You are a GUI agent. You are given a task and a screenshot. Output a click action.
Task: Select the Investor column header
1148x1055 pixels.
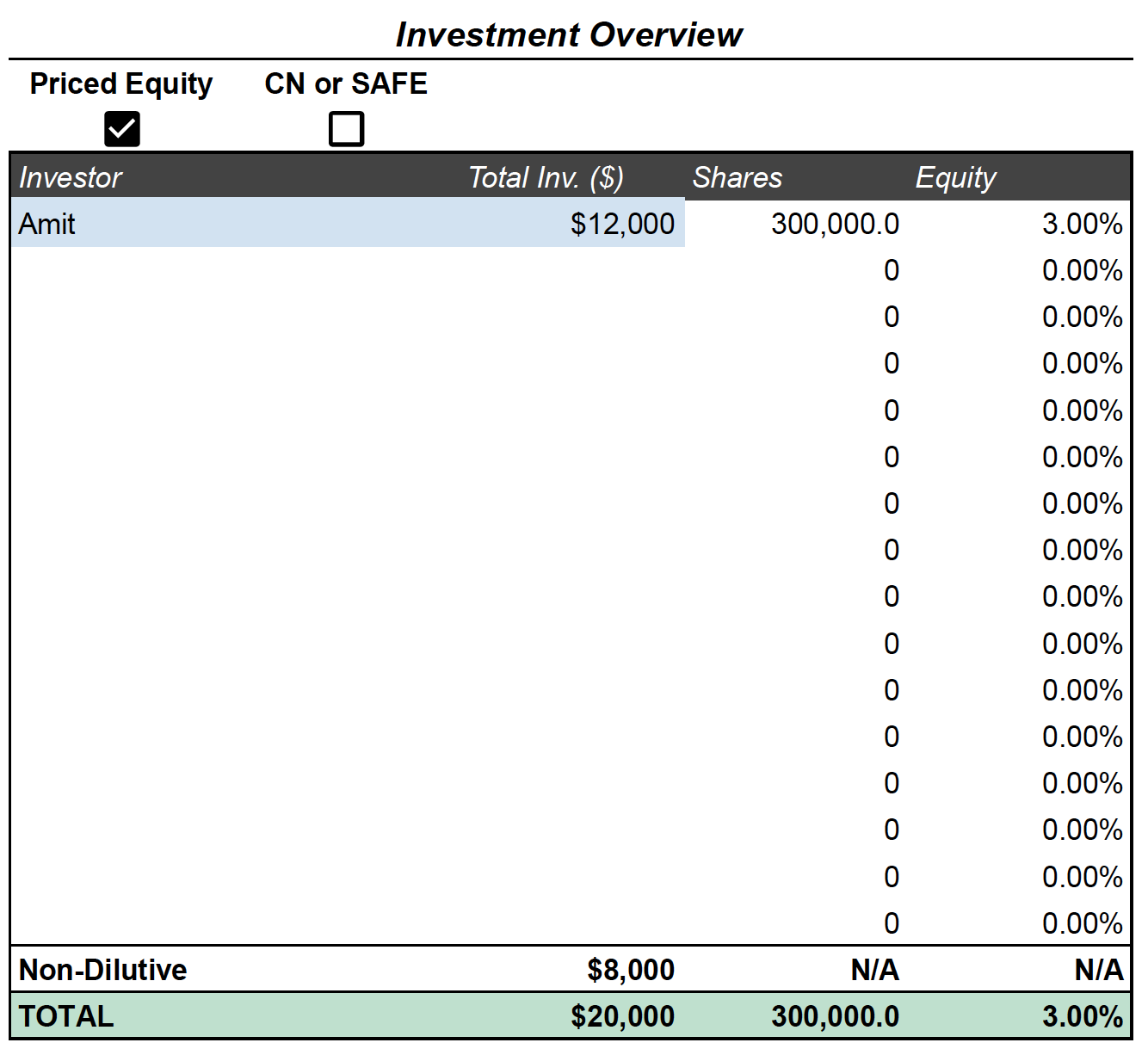click(71, 177)
